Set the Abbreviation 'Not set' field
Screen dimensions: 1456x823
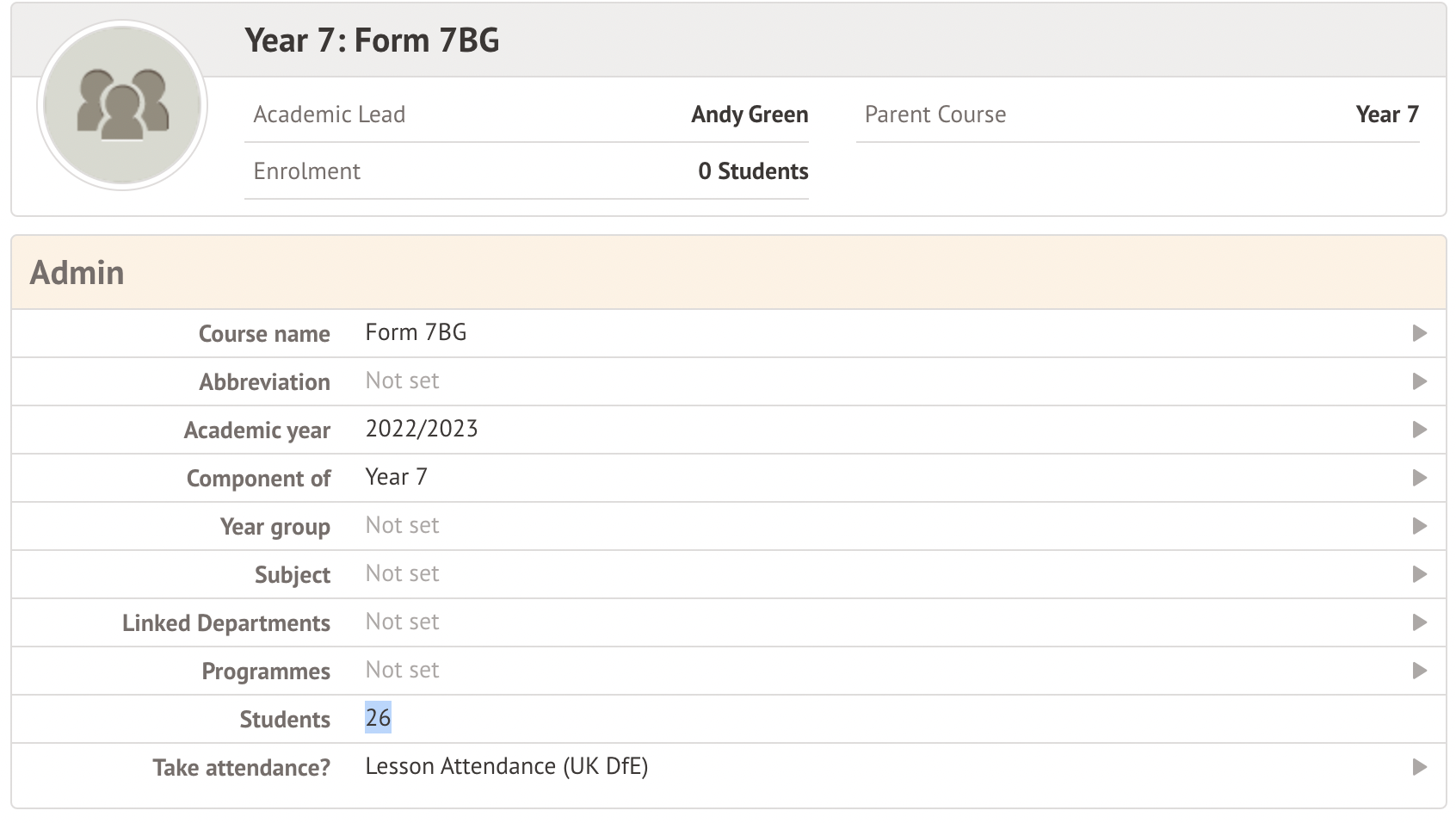[402, 381]
